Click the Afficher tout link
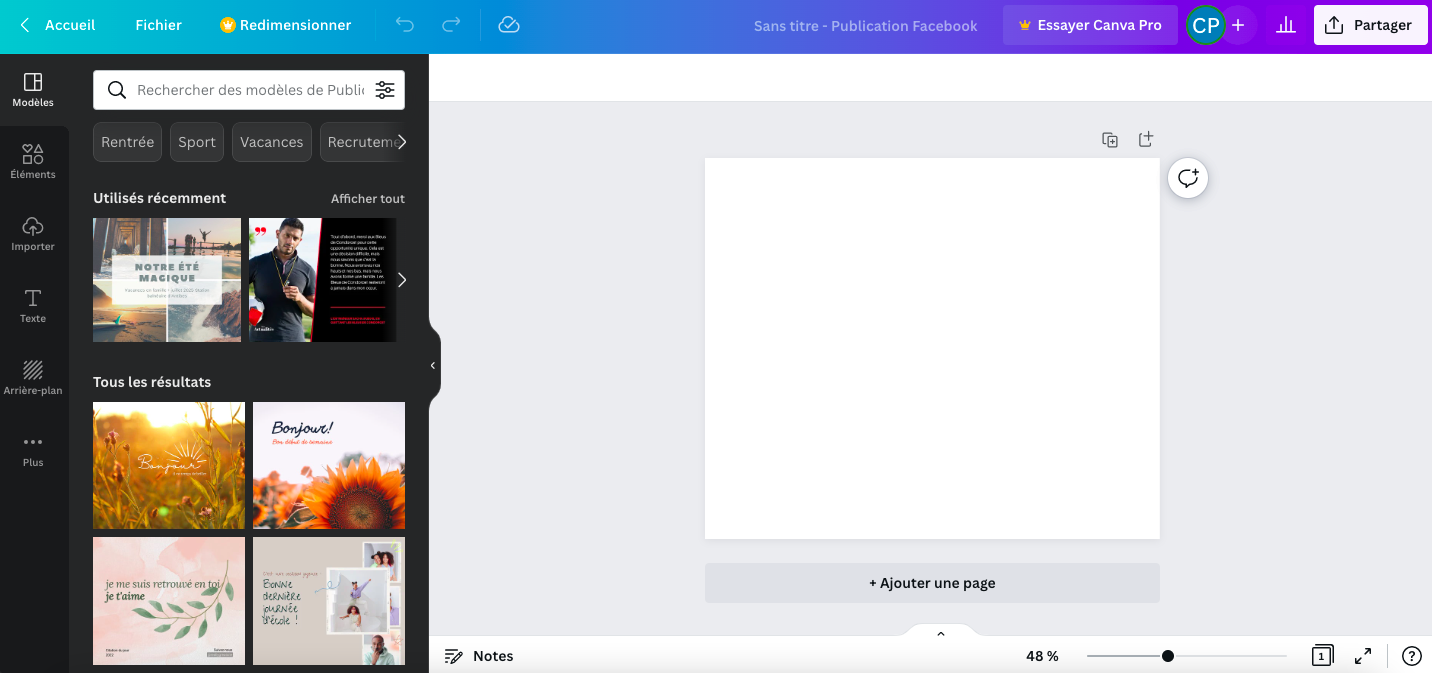 click(x=367, y=198)
